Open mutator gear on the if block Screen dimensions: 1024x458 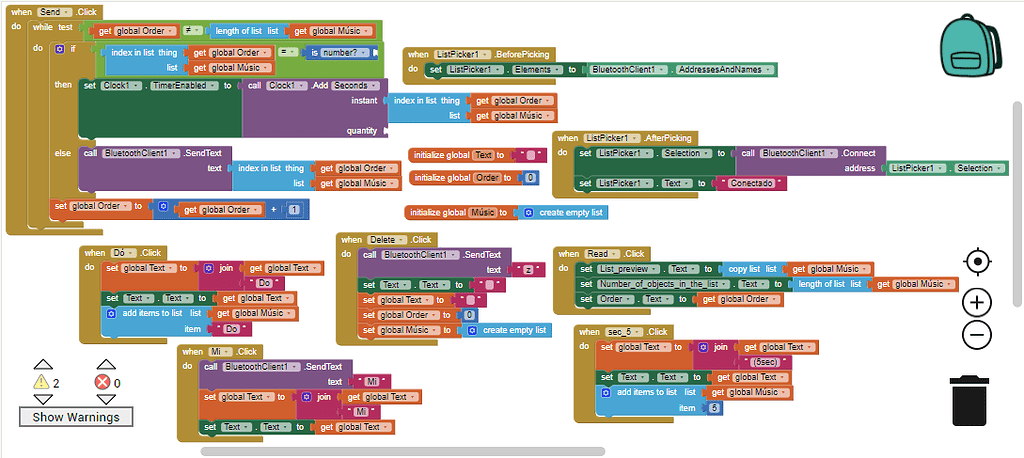(x=59, y=49)
